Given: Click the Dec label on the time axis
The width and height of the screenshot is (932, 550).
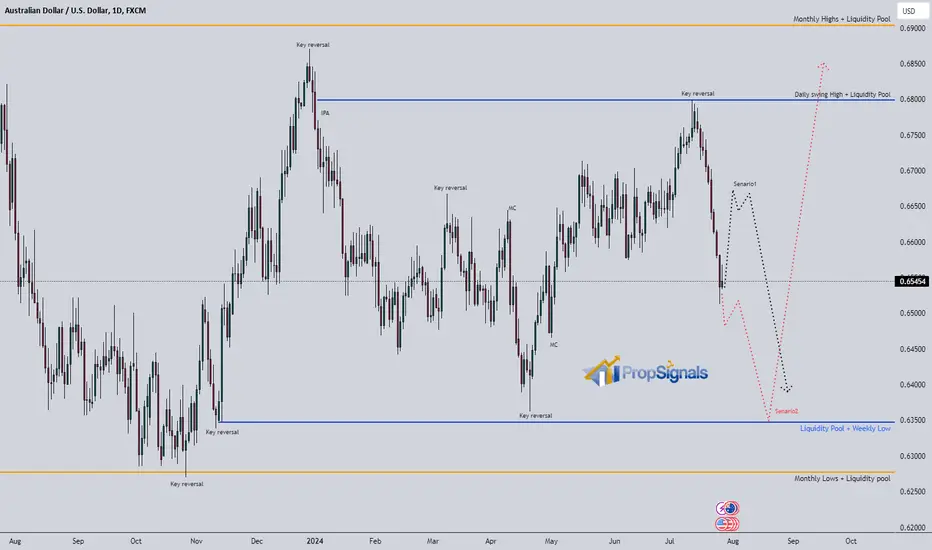Looking at the screenshot, I should tap(256, 541).
